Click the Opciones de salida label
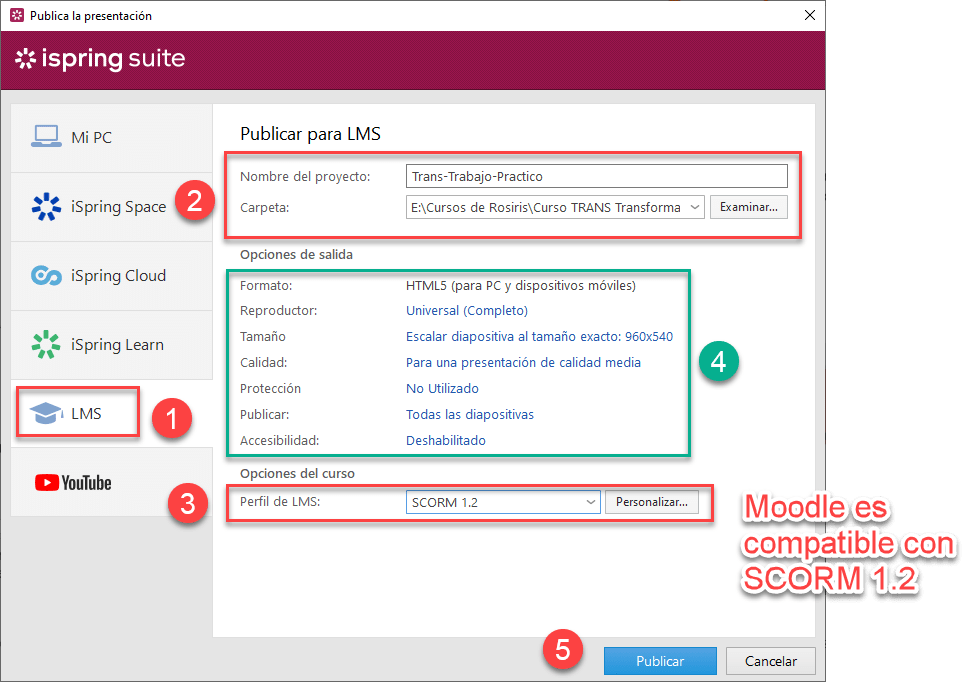 (296, 255)
